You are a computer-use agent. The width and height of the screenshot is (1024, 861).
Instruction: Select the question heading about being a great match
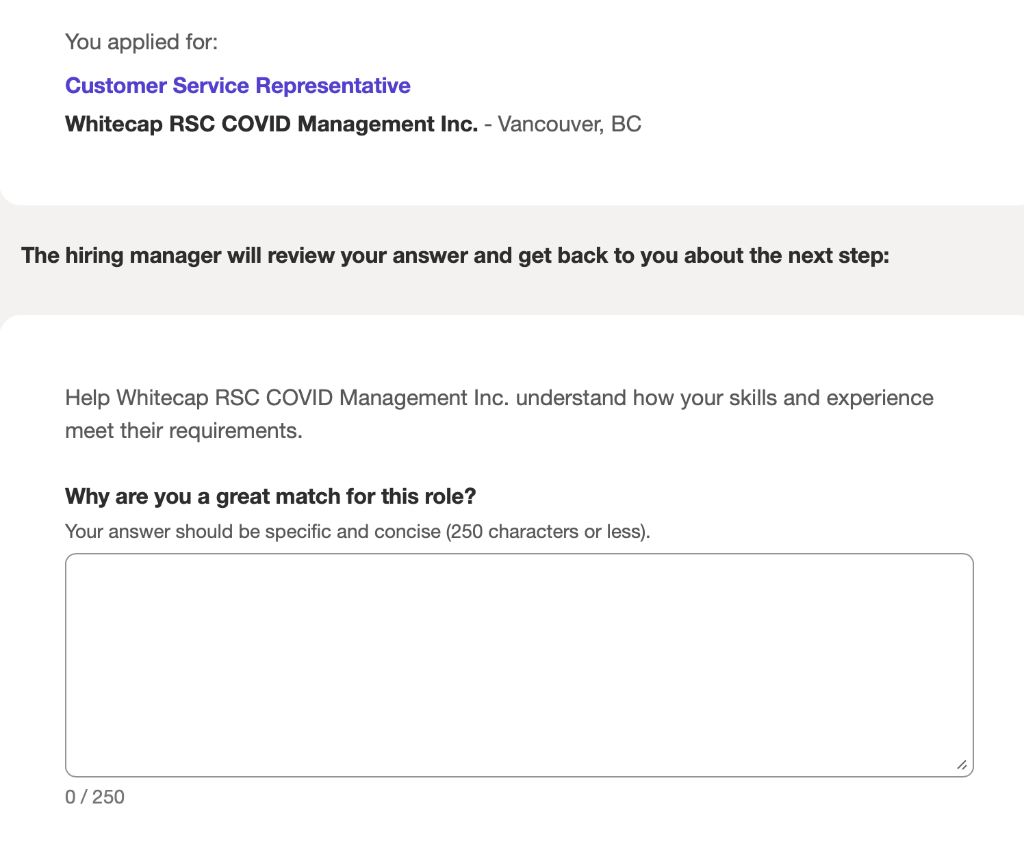(x=270, y=496)
